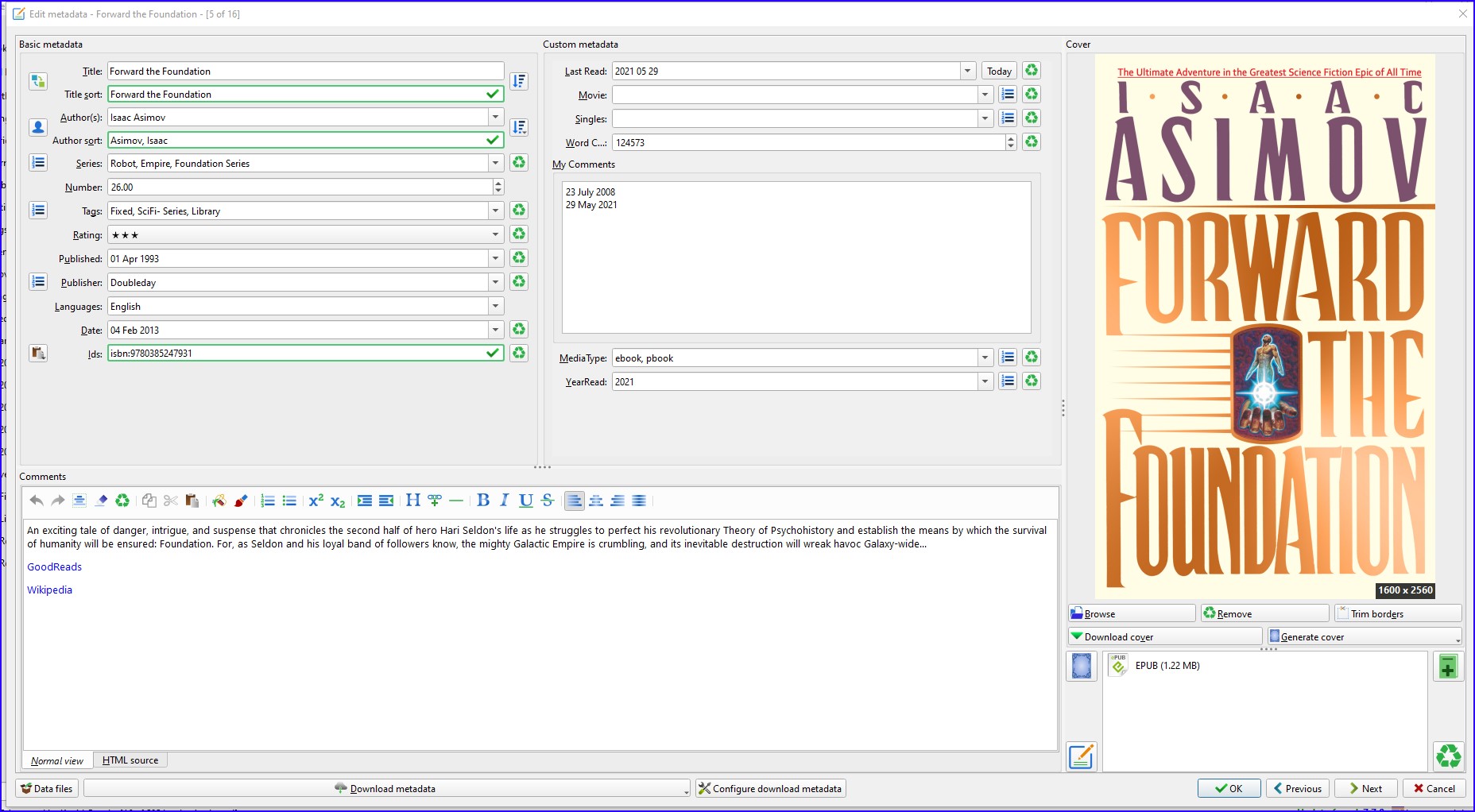Open Configure download metadata

(770, 788)
